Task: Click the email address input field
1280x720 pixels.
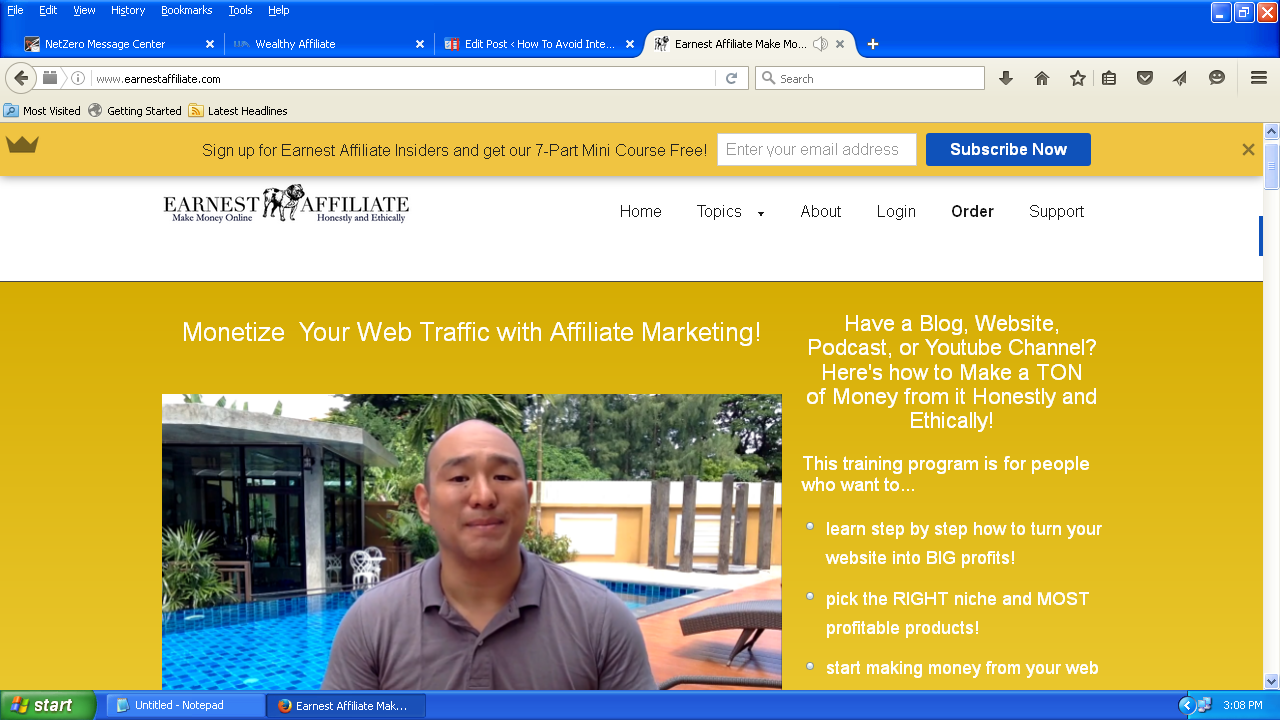Action: click(817, 149)
